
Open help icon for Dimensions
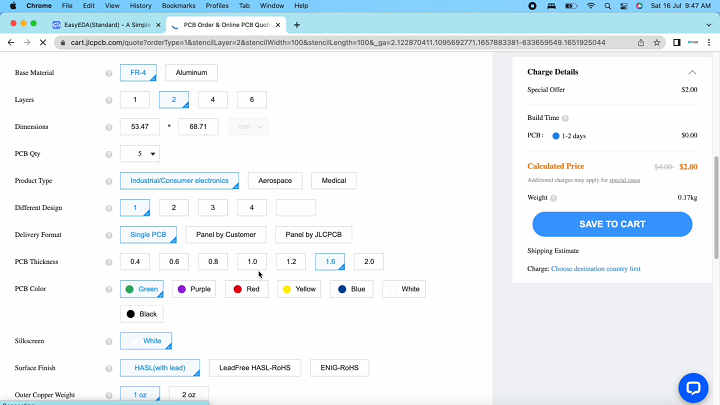point(109,127)
